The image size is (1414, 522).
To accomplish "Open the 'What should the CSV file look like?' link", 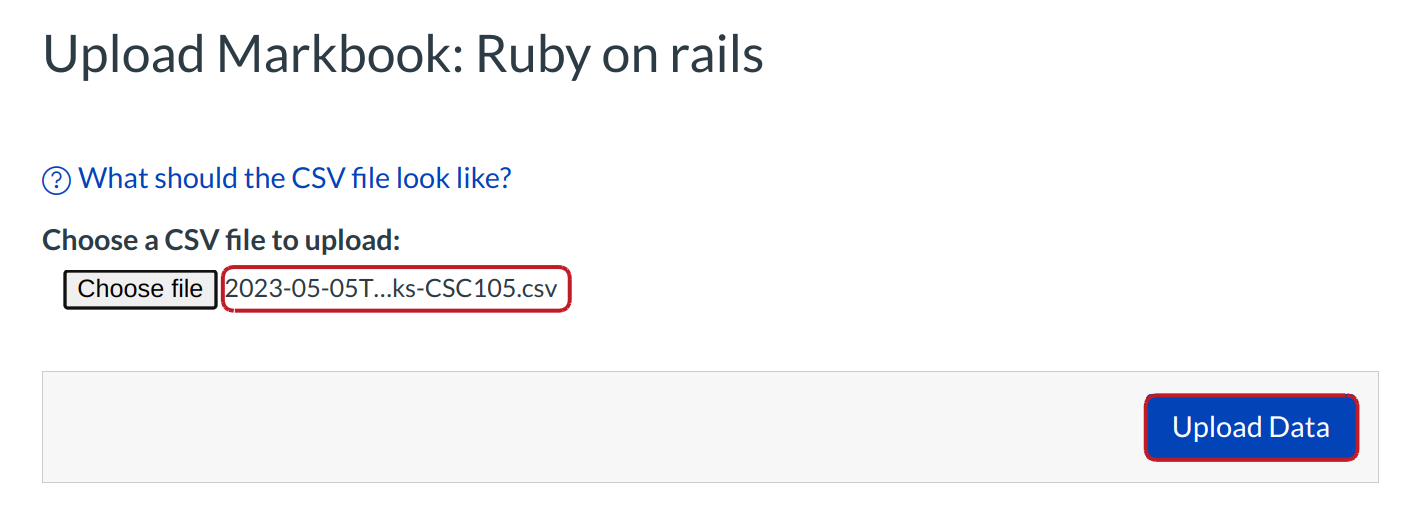I will tap(295, 178).
